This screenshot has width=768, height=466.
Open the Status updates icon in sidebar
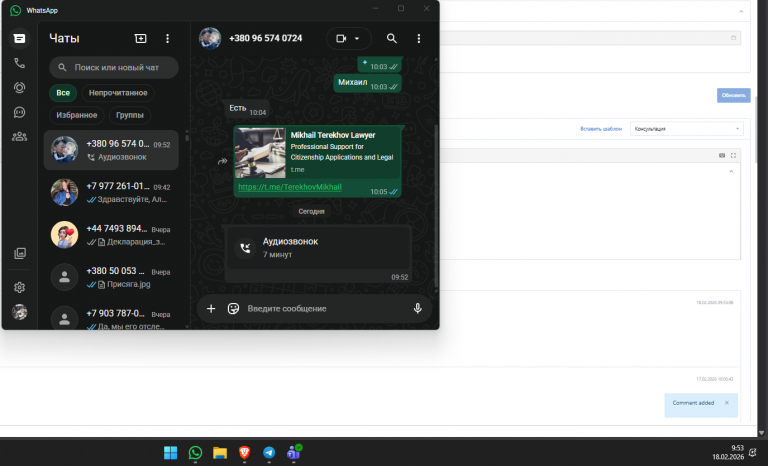point(19,88)
